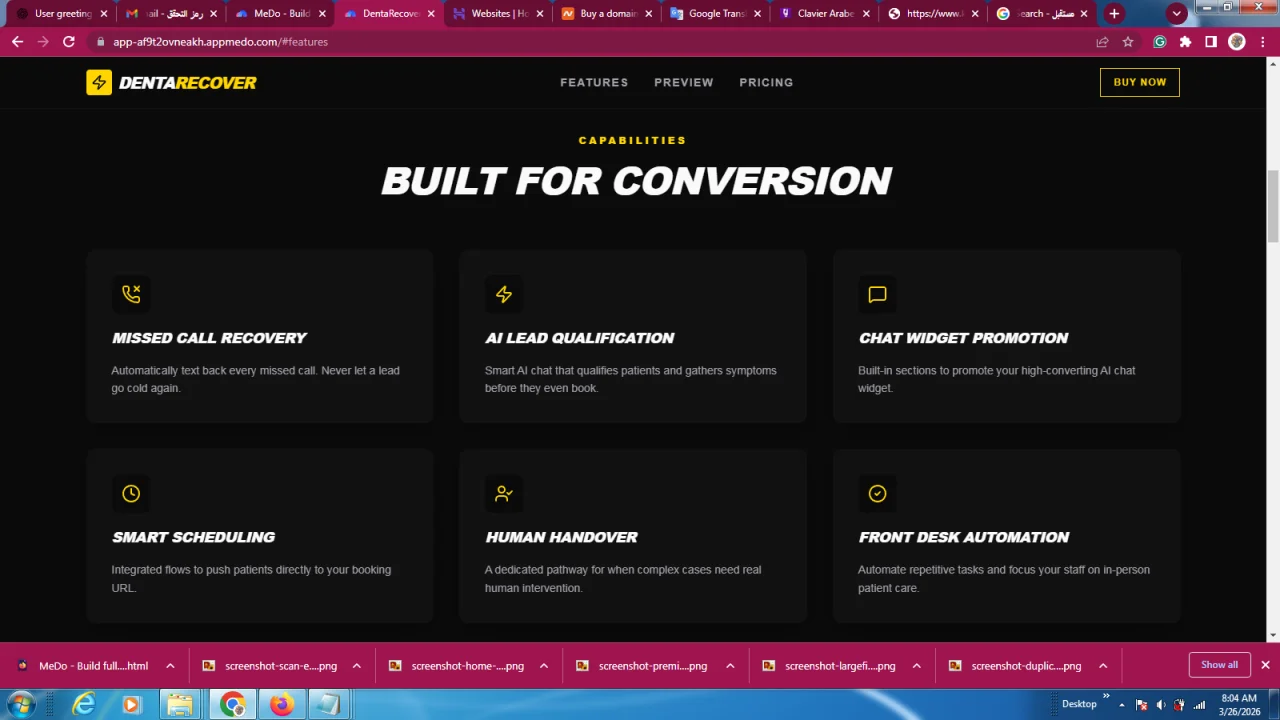
Task: Click the Chat Widget Promotion message icon
Action: pos(877,294)
